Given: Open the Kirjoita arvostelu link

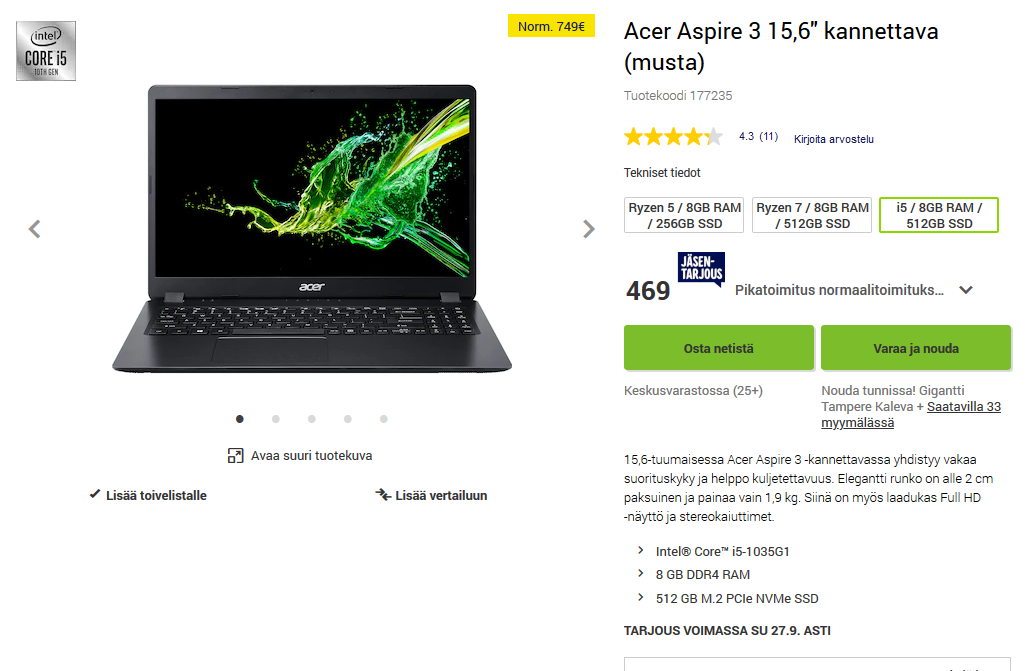Looking at the screenshot, I should (834, 139).
